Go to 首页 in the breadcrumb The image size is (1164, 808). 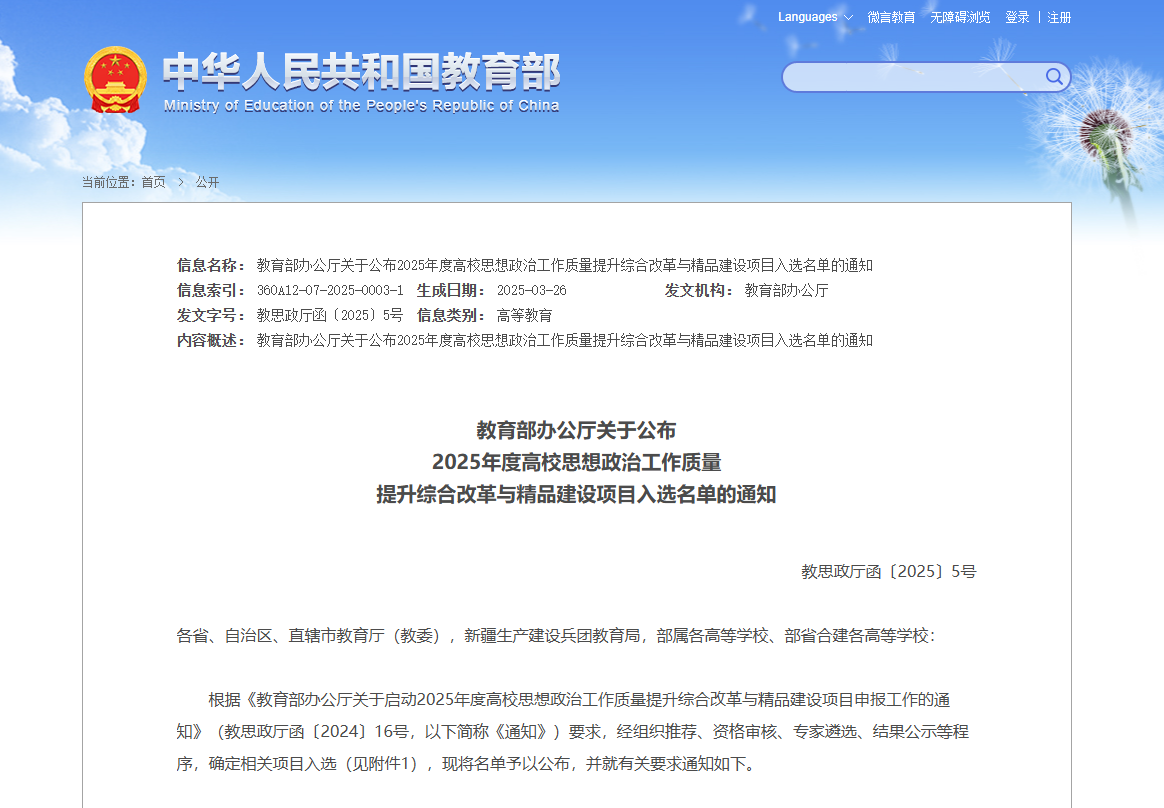coord(153,182)
